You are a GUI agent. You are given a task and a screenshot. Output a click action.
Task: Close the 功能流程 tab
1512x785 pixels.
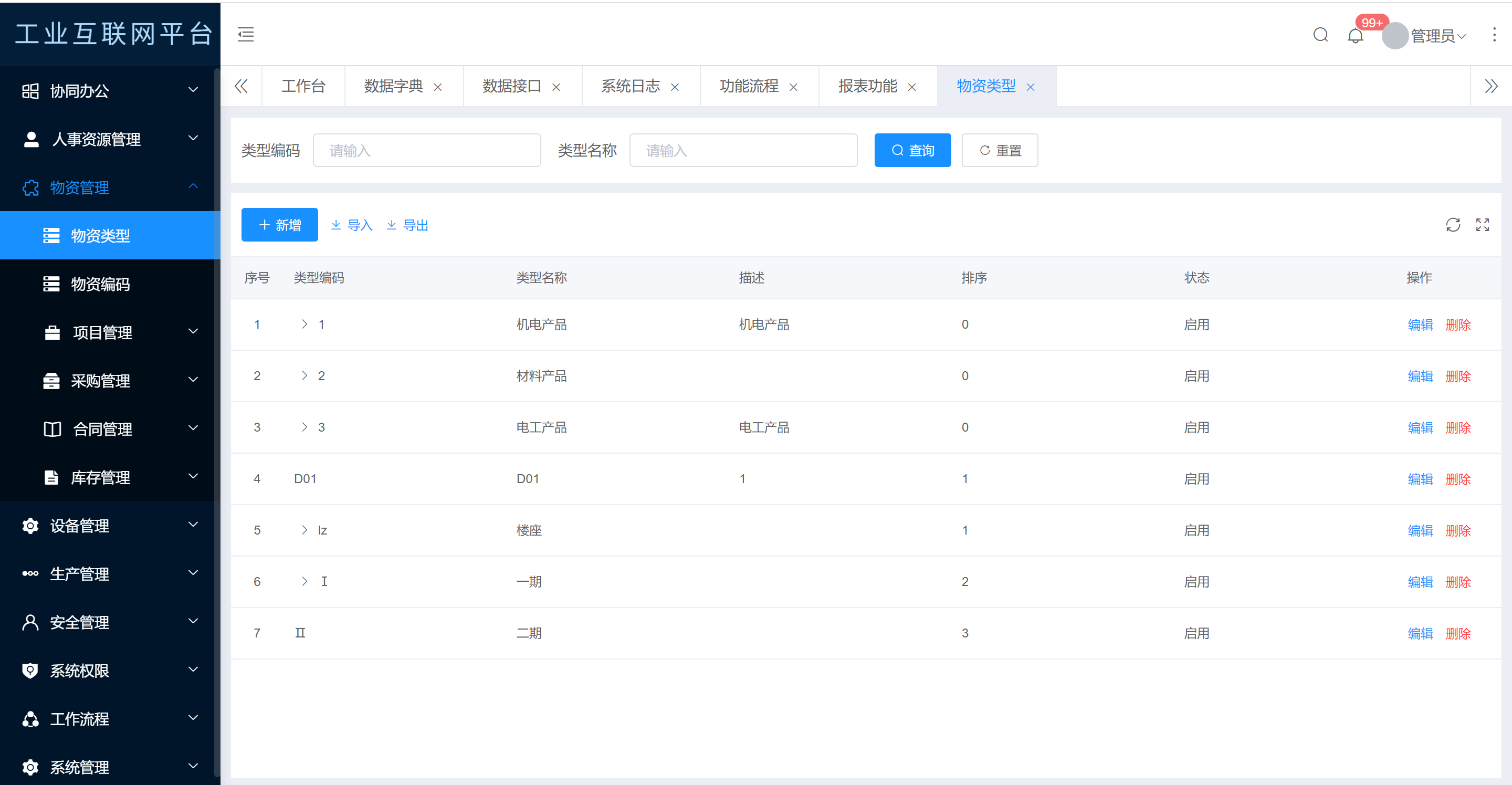coord(794,88)
